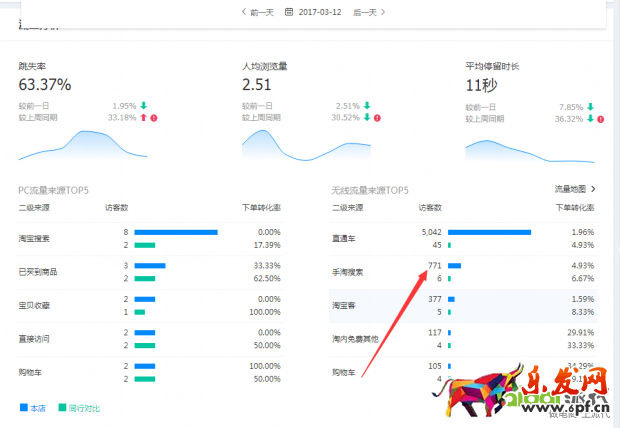Go to previous day with 前一天
Image resolution: width=620 pixels, height=428 pixels.
(258, 12)
